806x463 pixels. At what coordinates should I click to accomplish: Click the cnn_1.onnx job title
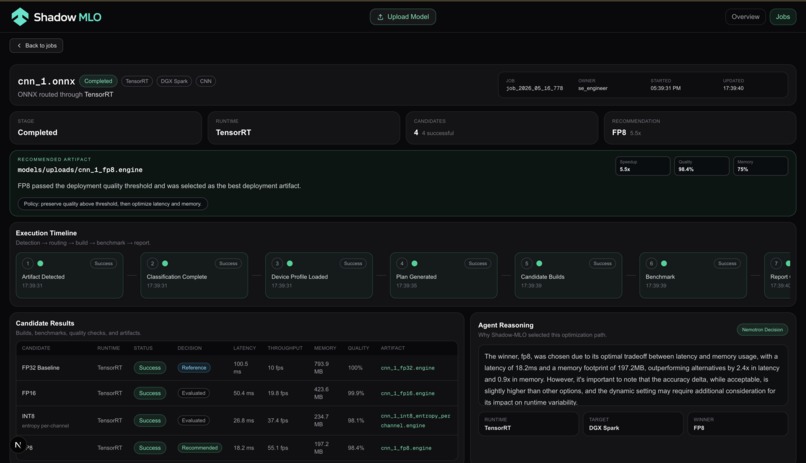46,81
